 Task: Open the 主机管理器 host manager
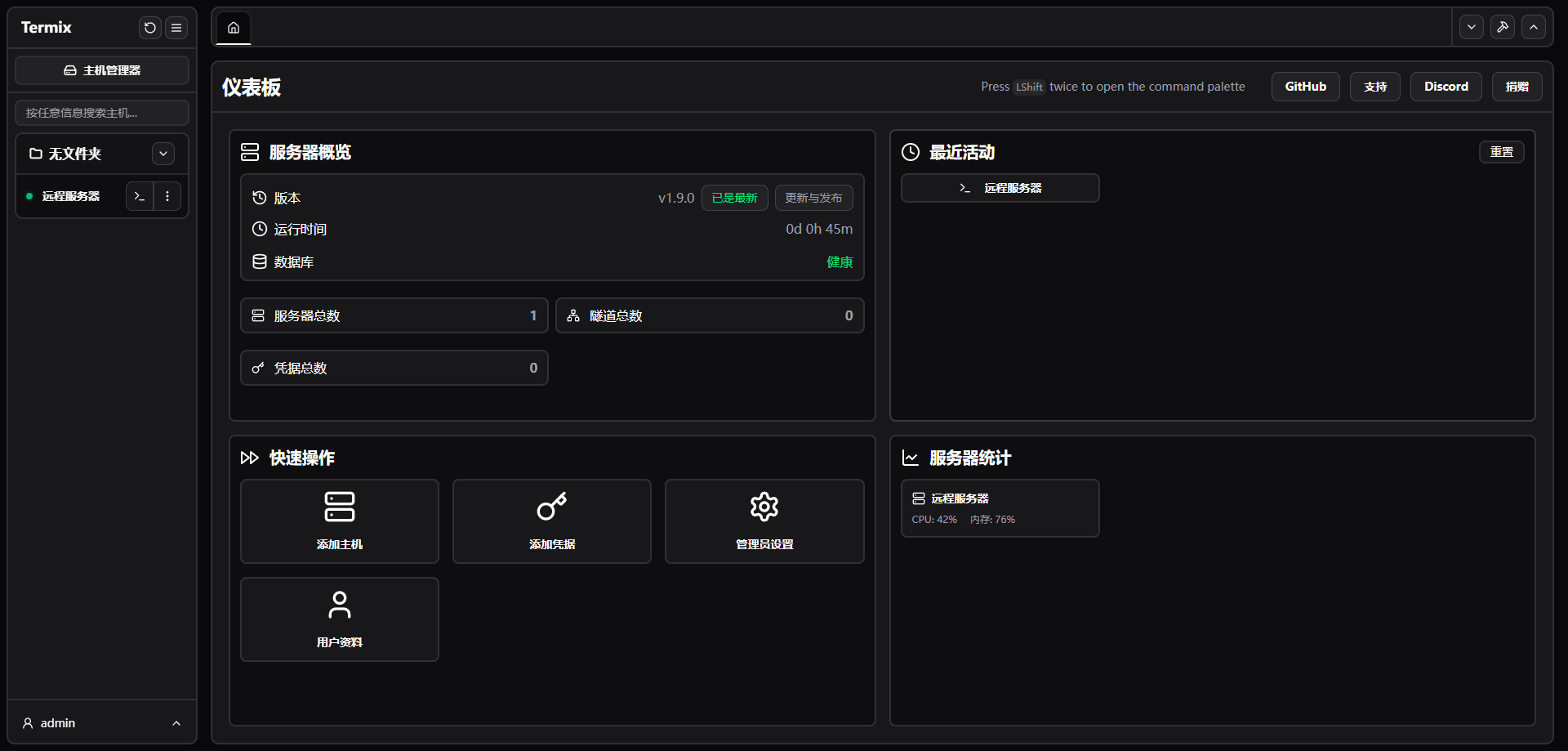102,70
